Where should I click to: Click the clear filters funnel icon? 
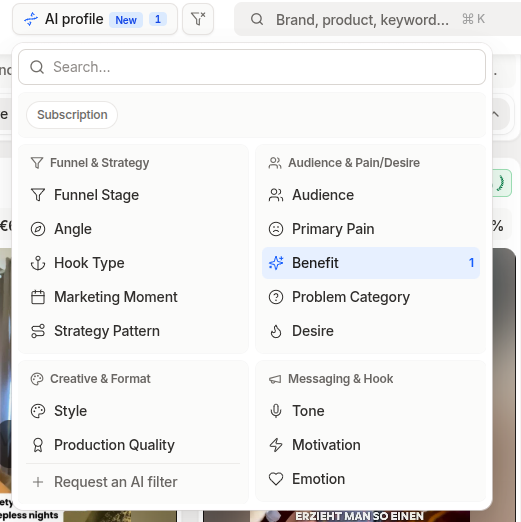click(x=198, y=19)
